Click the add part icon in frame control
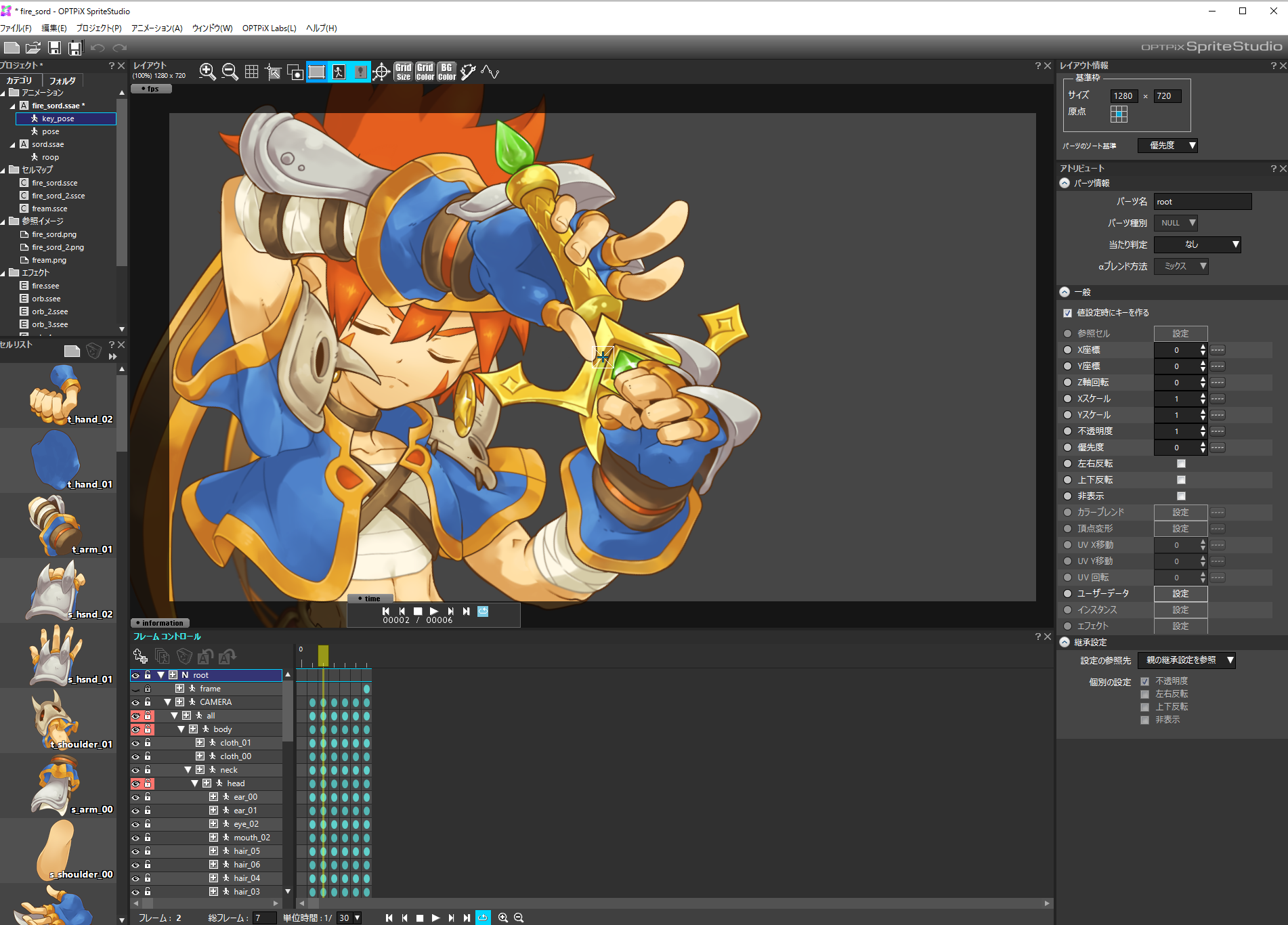This screenshot has height=925, width=1288. tap(140, 655)
